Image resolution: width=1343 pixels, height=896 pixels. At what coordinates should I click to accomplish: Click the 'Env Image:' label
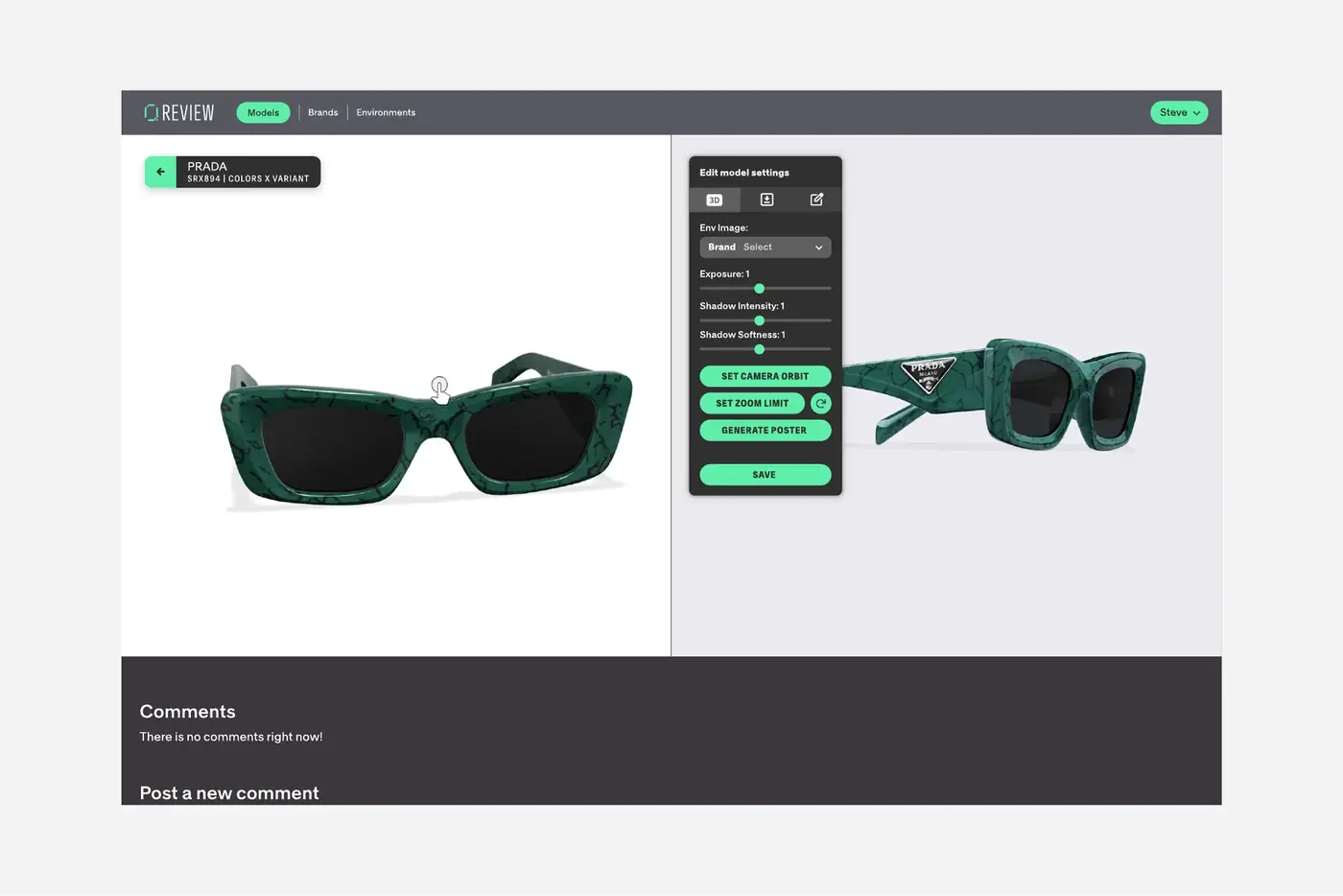724,228
